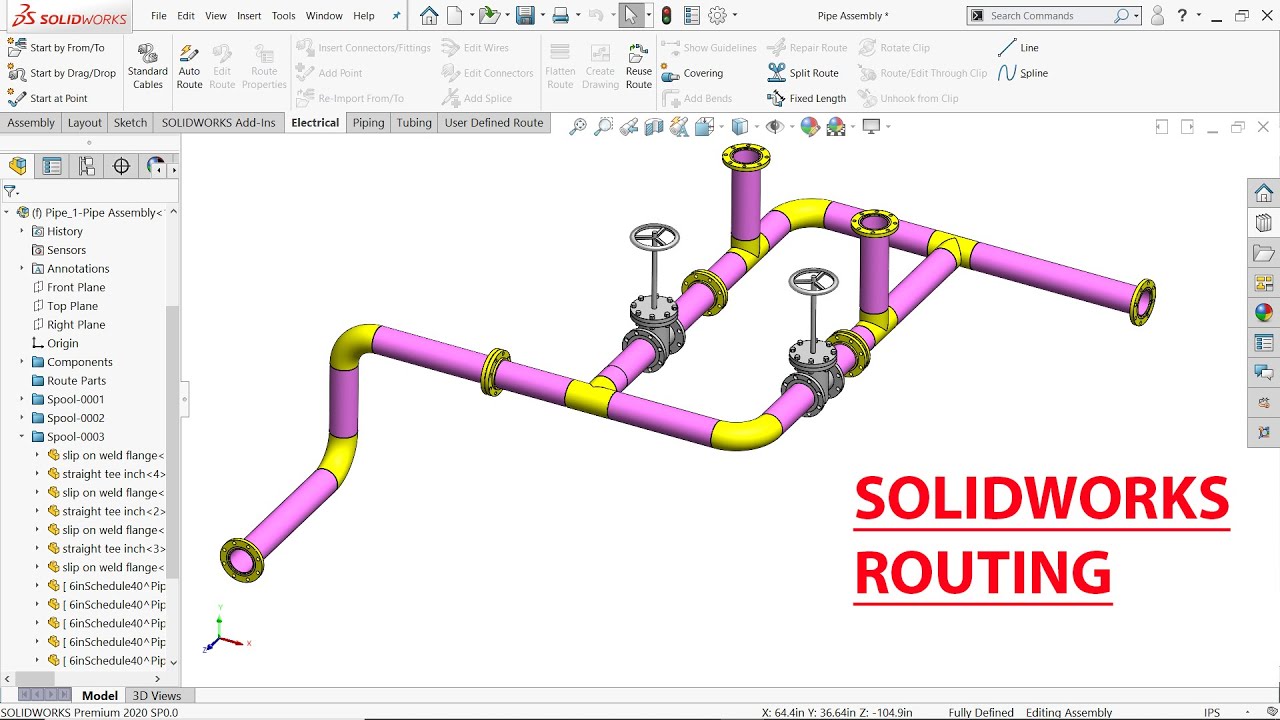Expand Spool-0001 folder
1280x720 pixels.
[x=21, y=399]
